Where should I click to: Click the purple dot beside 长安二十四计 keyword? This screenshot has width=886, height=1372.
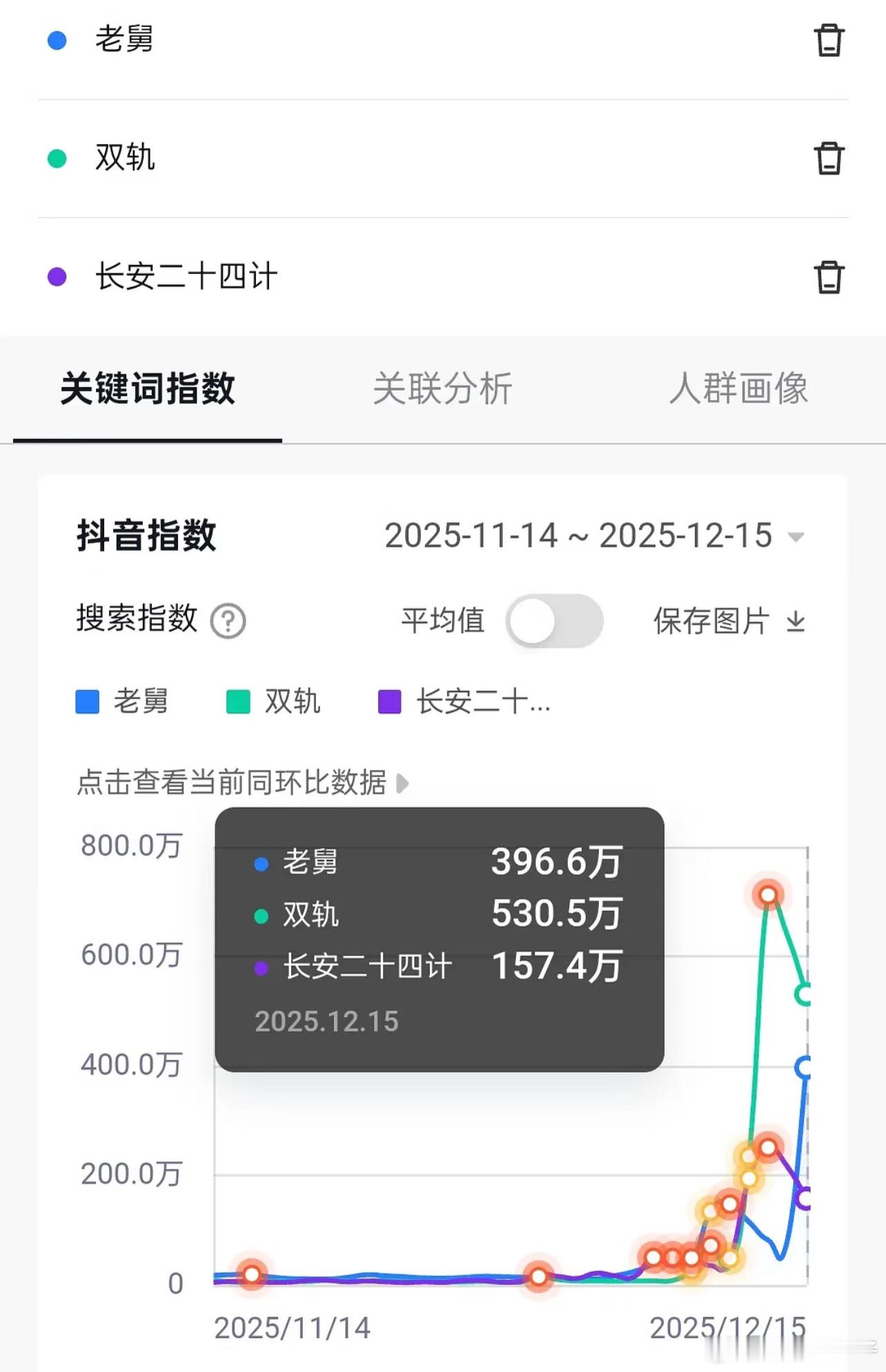click(x=57, y=277)
